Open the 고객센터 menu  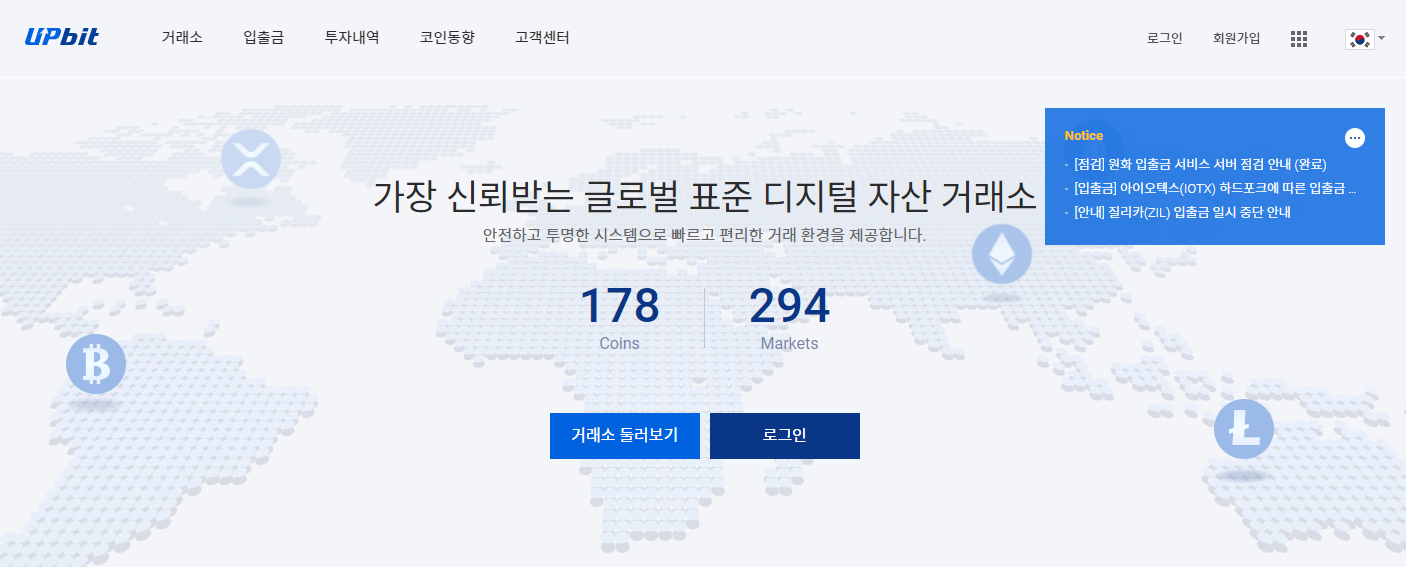tap(542, 38)
